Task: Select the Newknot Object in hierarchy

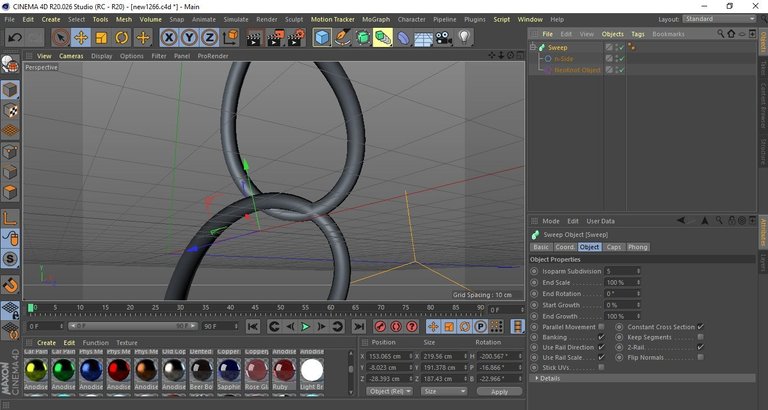Action: [577, 70]
